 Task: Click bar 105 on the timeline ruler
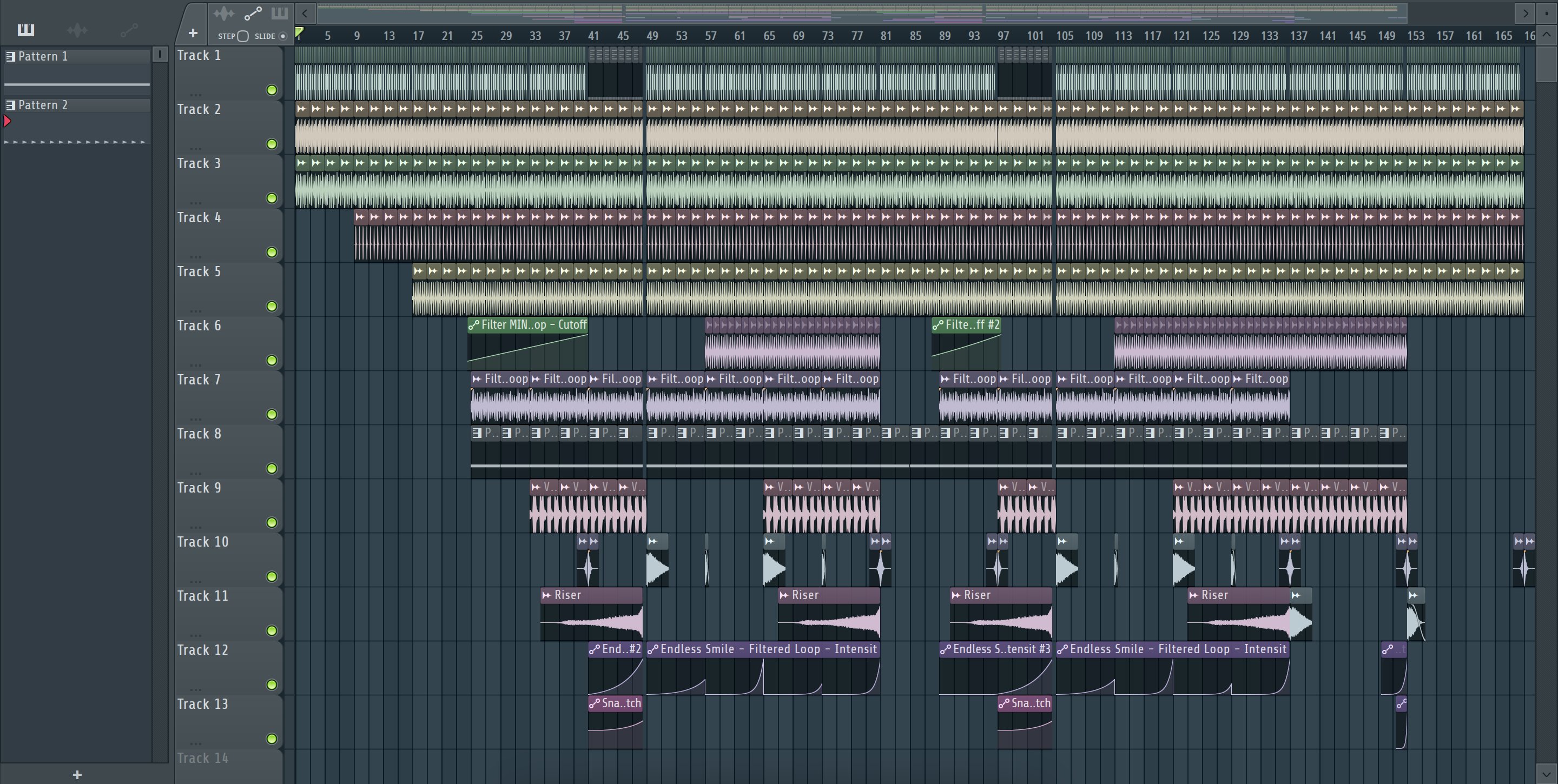[1065, 36]
